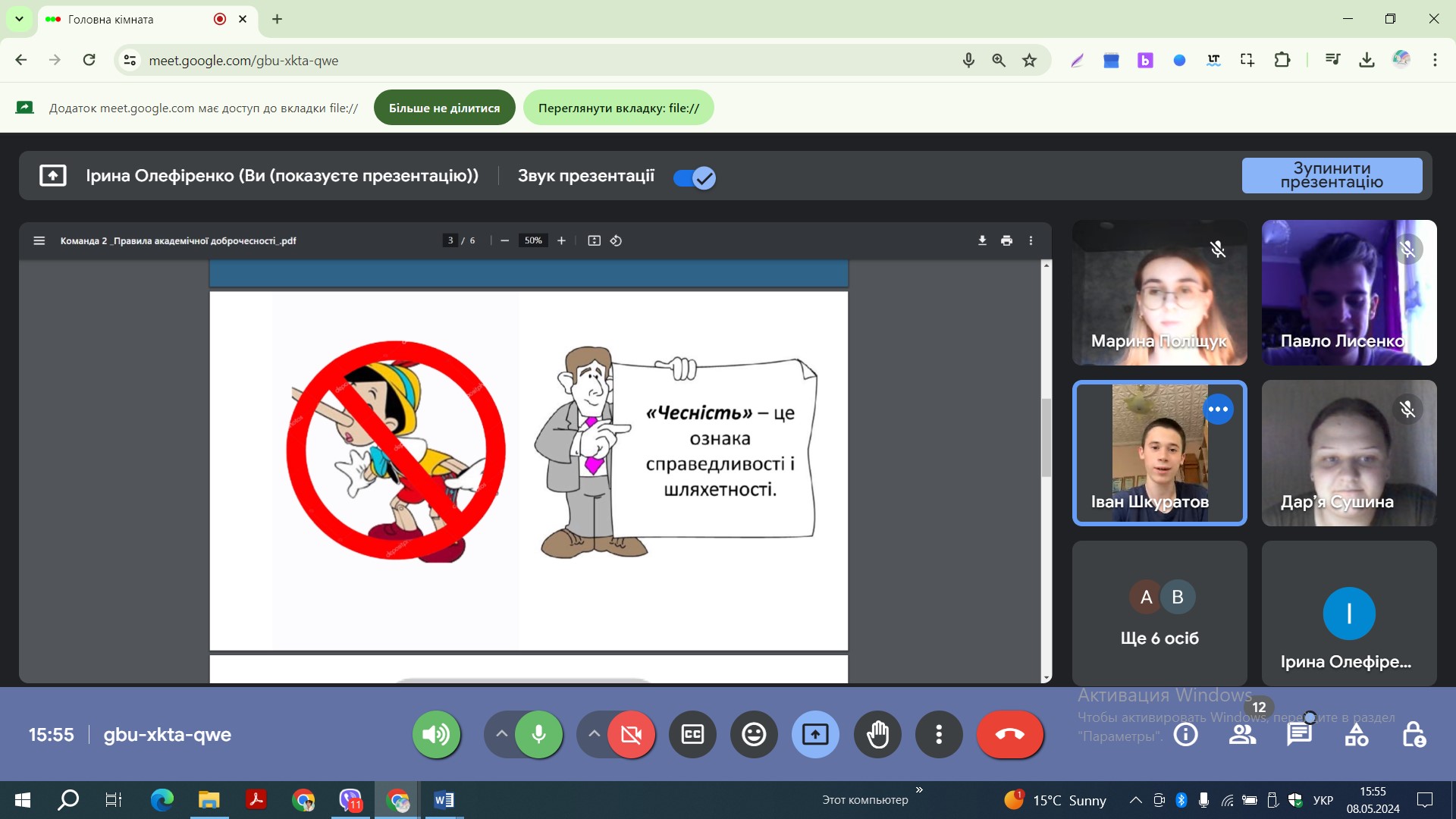Open the chat panel
The width and height of the screenshot is (1456, 819).
1299,734
